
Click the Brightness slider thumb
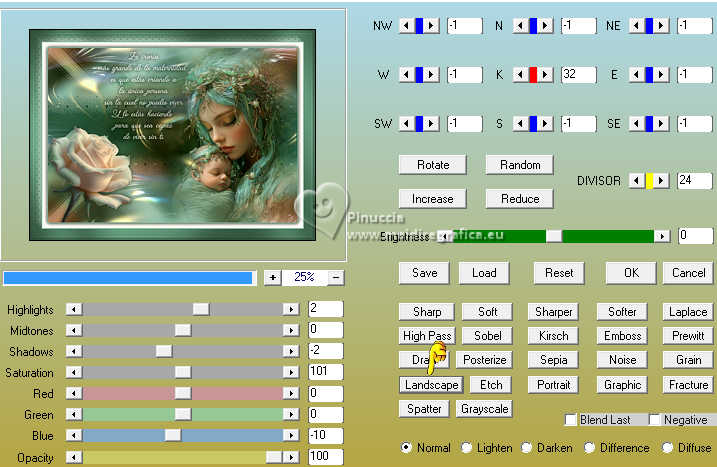coord(553,236)
